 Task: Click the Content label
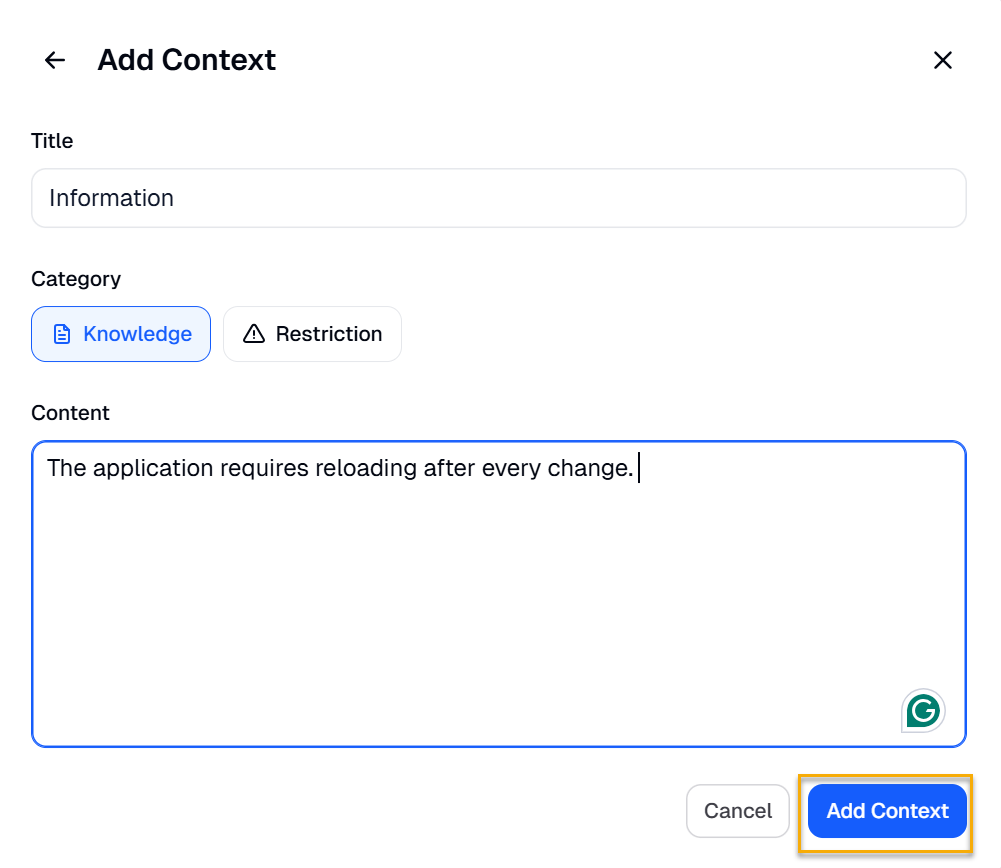click(70, 413)
